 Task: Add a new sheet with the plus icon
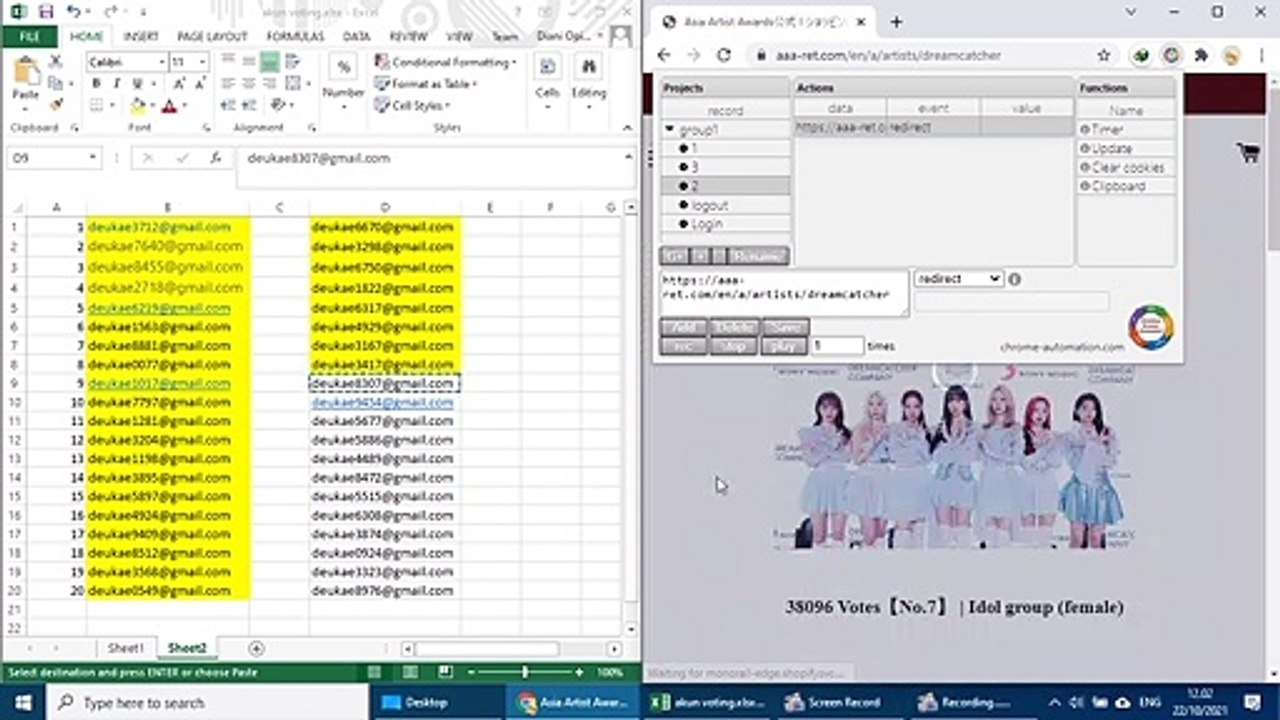[256, 648]
